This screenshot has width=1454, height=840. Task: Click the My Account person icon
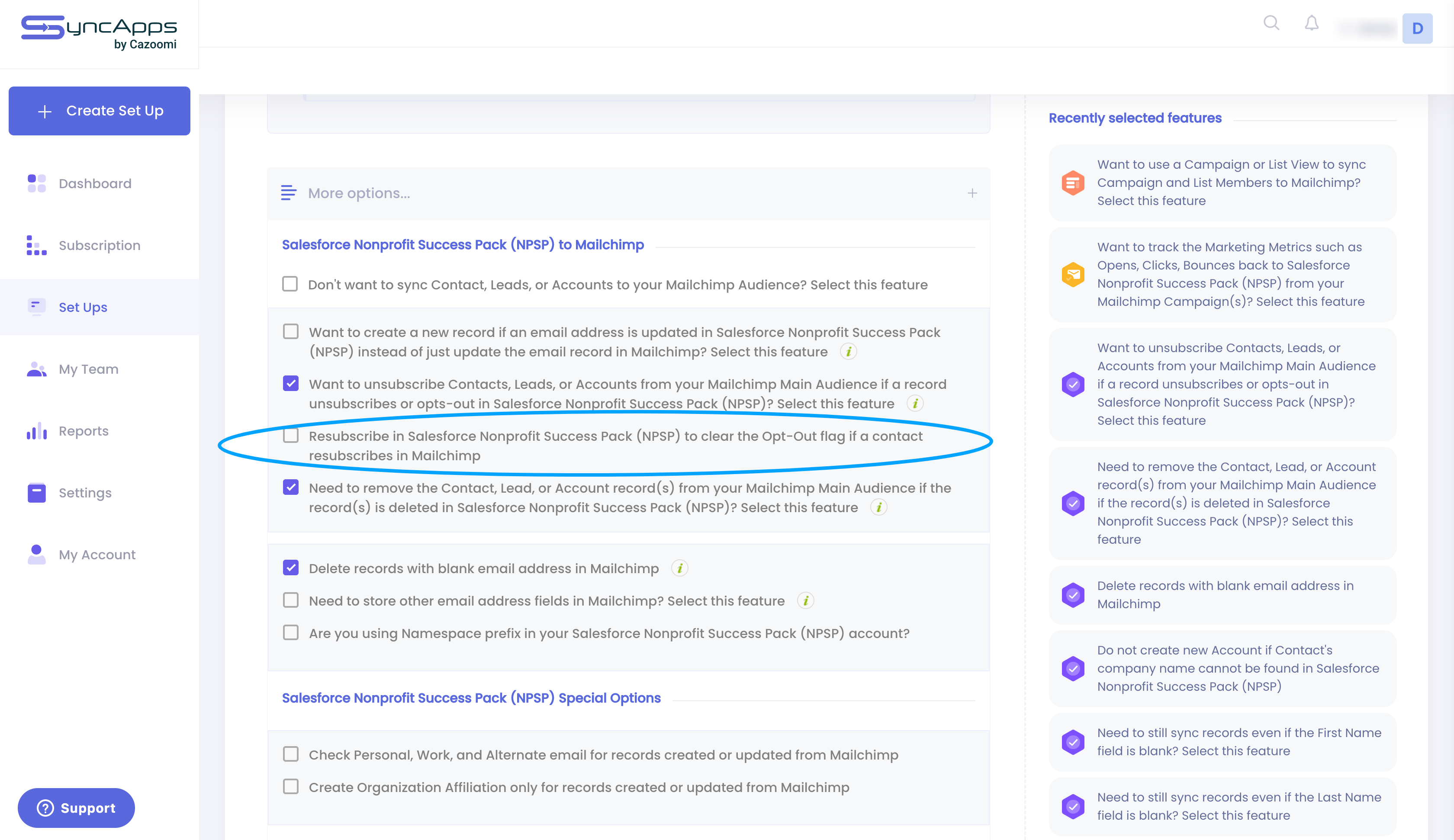(x=36, y=555)
